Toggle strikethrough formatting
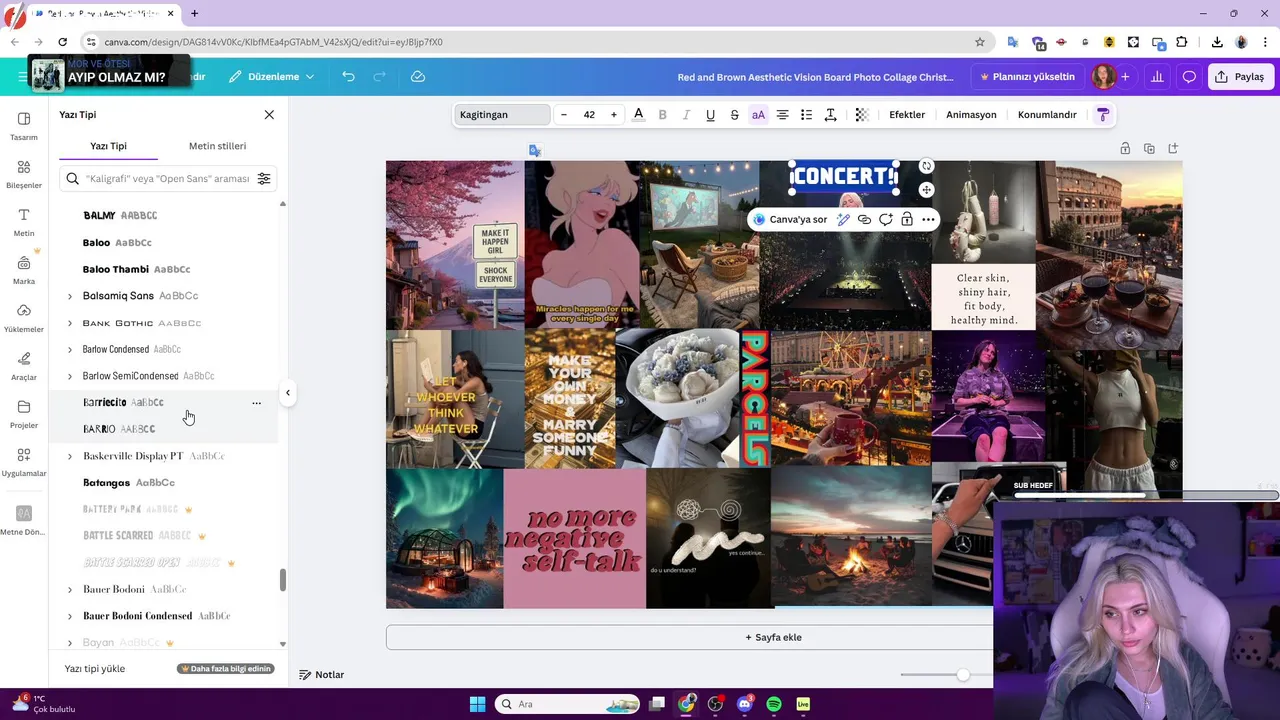 coord(734,115)
